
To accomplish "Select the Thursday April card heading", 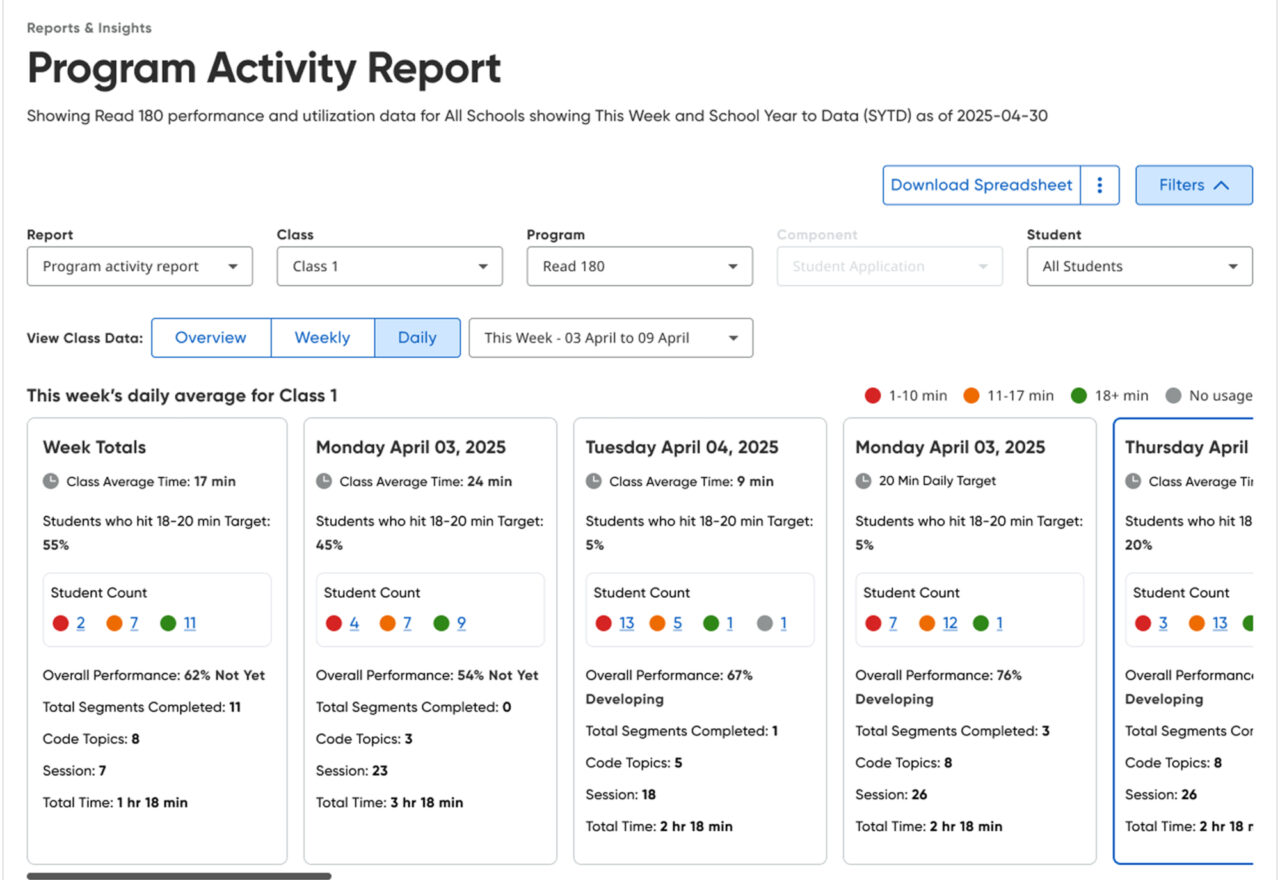I will coord(1187,447).
